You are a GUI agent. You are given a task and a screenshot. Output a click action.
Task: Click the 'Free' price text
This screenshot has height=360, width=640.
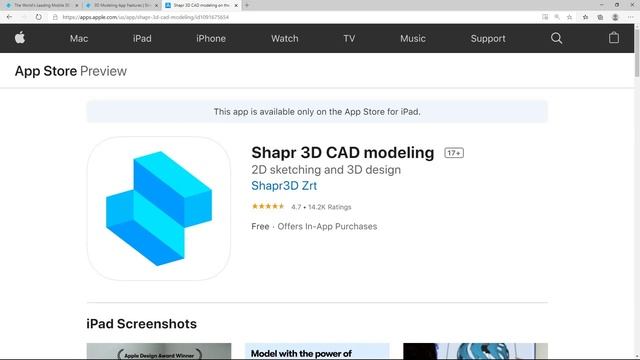[x=260, y=227]
